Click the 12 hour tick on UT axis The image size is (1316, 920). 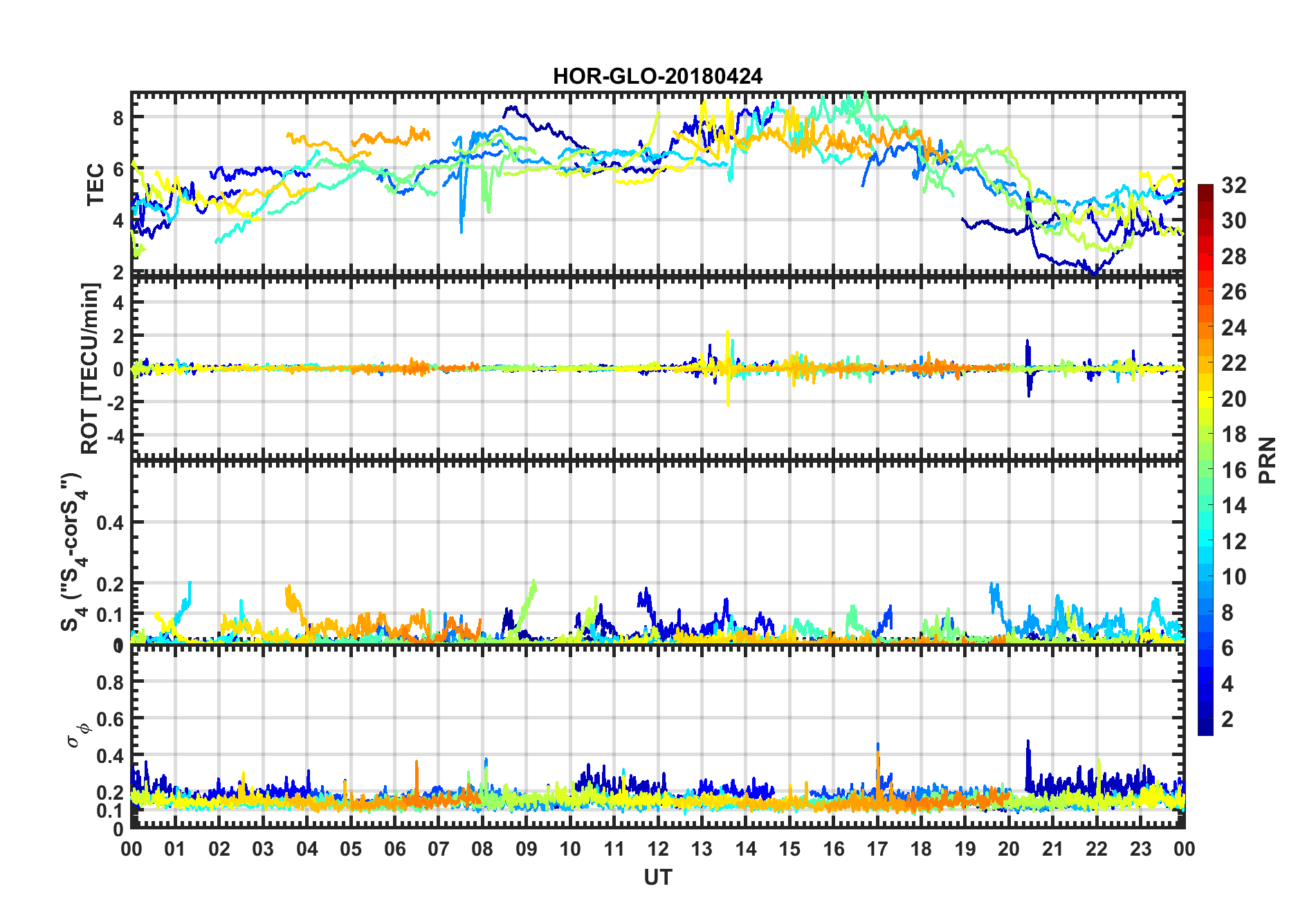coord(658,849)
